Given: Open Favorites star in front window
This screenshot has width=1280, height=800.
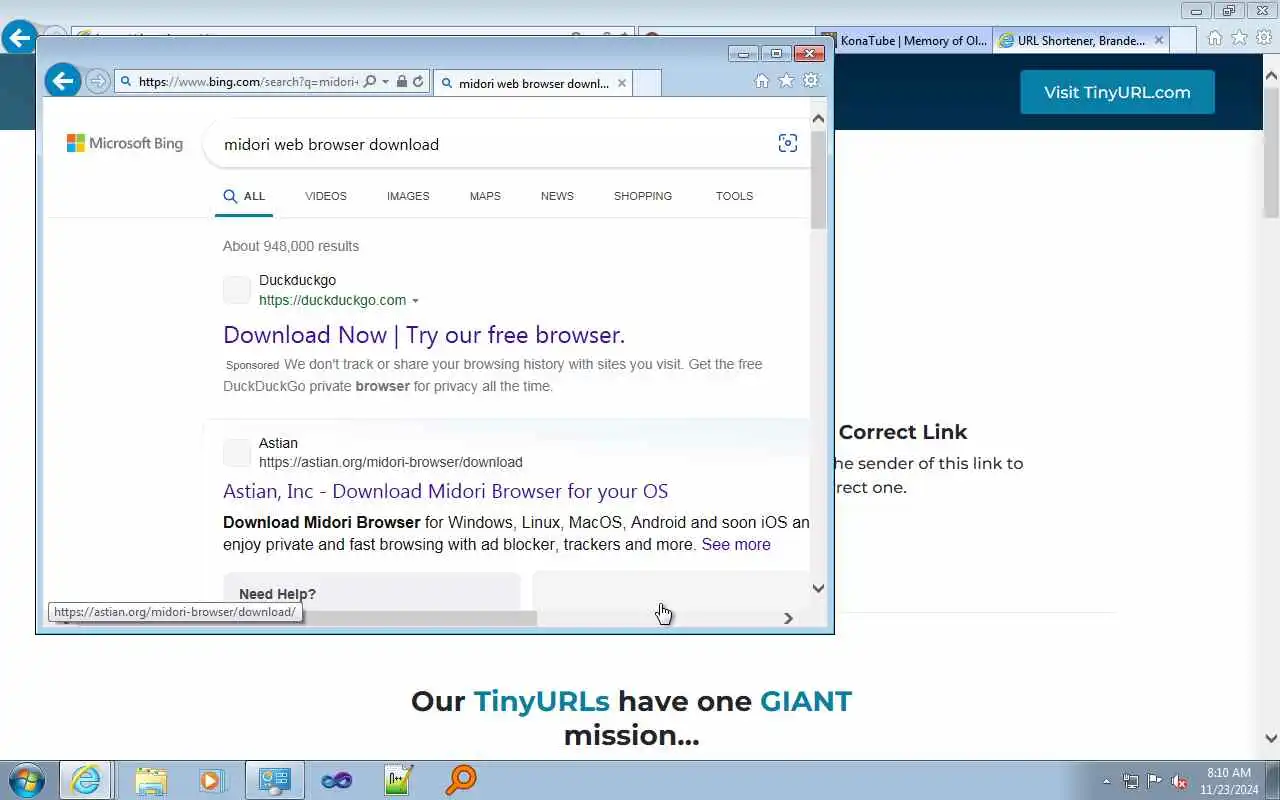Looking at the screenshot, I should [x=786, y=81].
